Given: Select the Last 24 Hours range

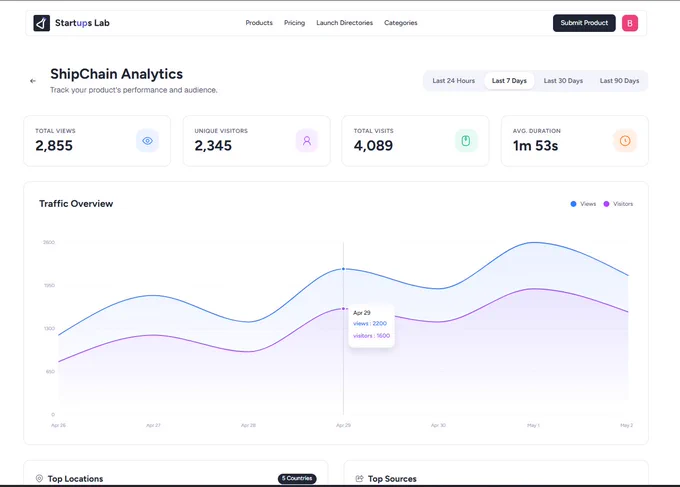Looking at the screenshot, I should click(x=454, y=81).
